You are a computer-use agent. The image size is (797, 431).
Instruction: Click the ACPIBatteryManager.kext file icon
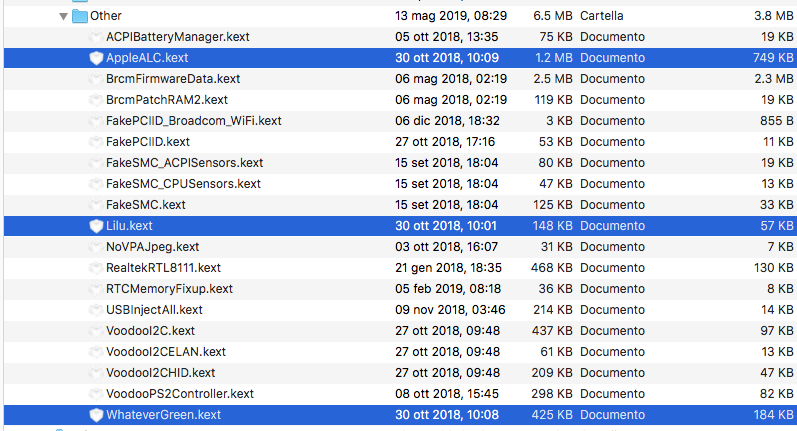[96, 37]
